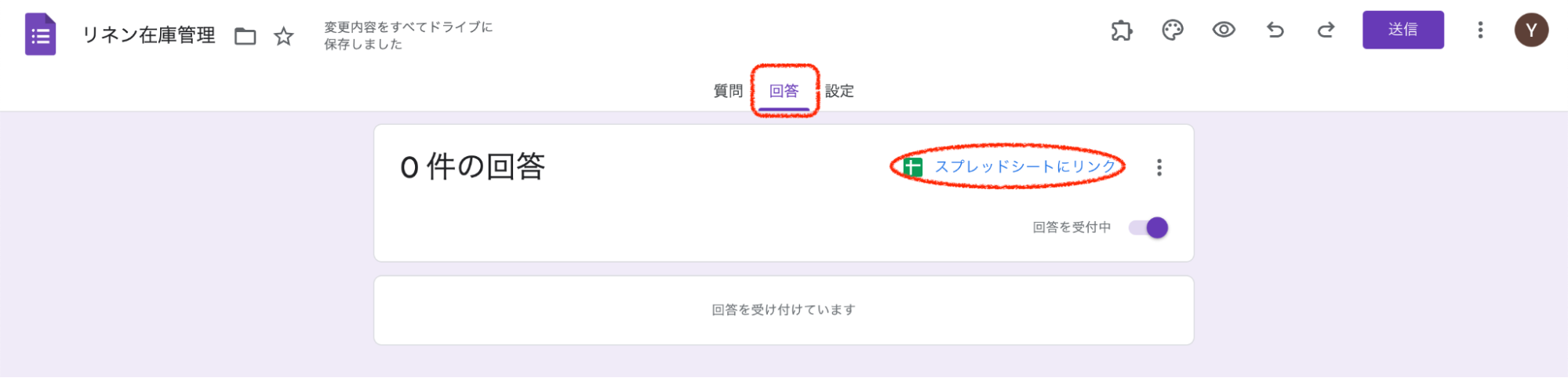Click the スプレッドシートにリンク link
The image size is (1568, 378).
tap(1024, 166)
